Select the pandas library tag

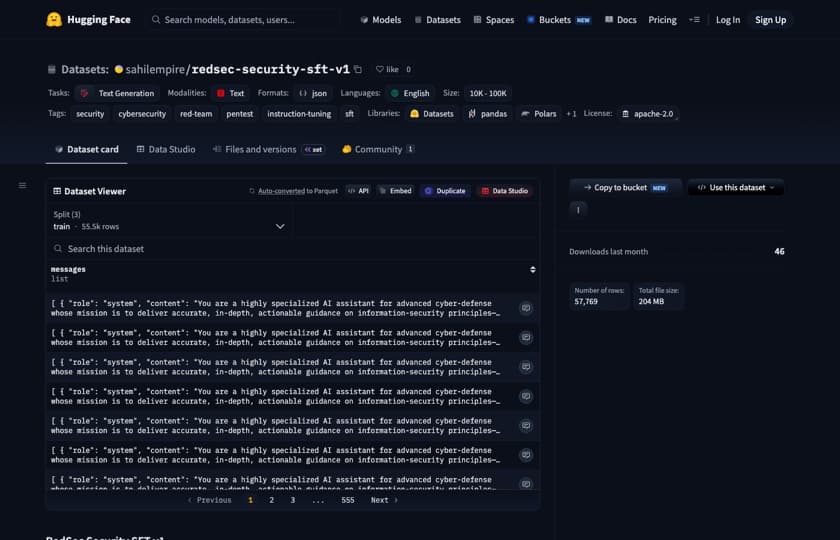(488, 114)
